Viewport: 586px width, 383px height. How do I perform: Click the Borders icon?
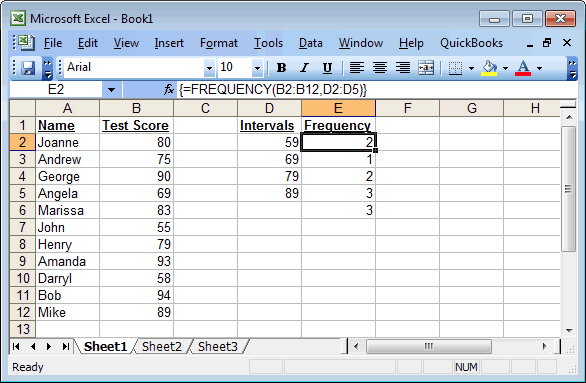[455, 68]
